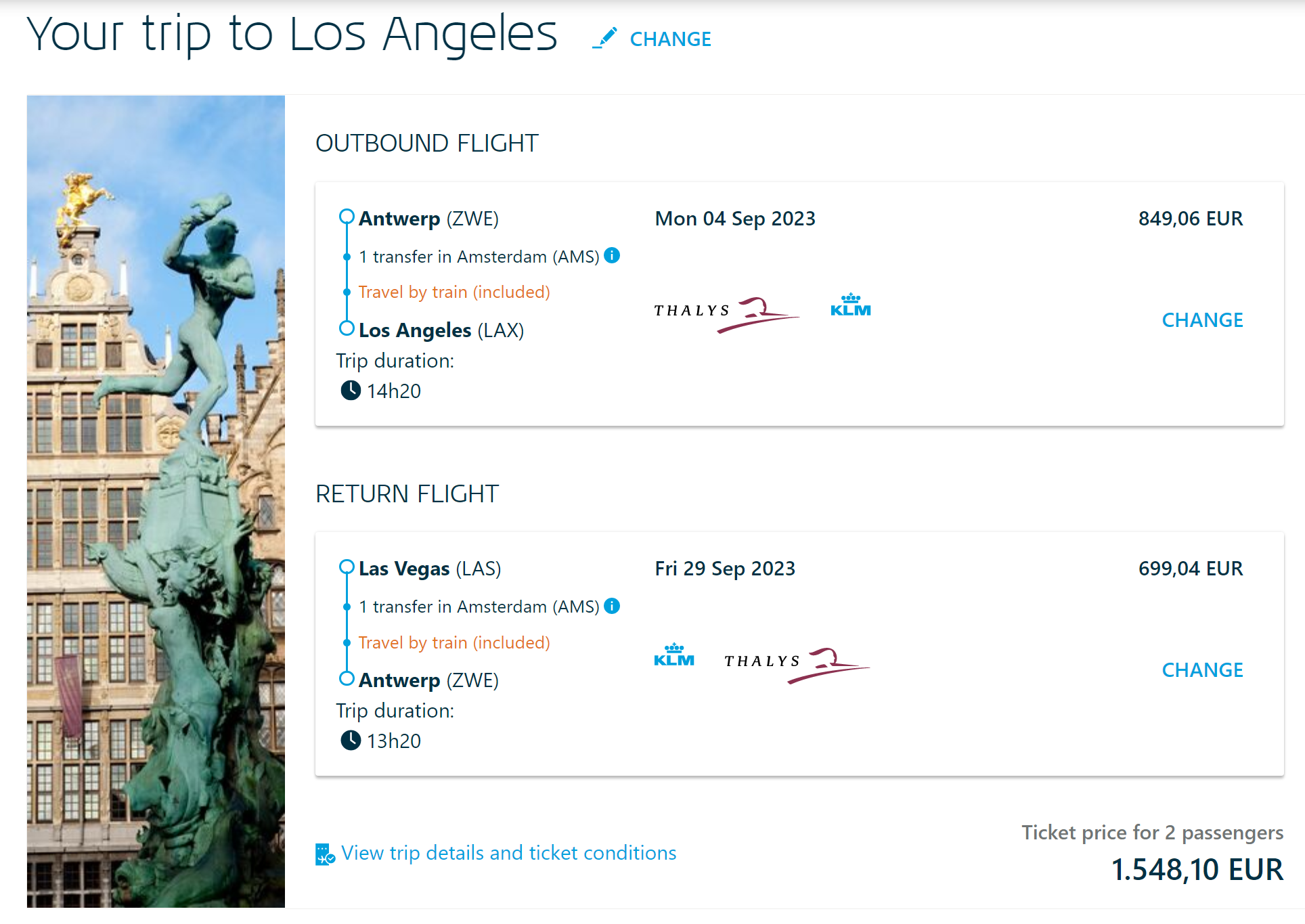Click the Antwerp statue destination photo
This screenshot has width=1305, height=924.
tap(156, 501)
